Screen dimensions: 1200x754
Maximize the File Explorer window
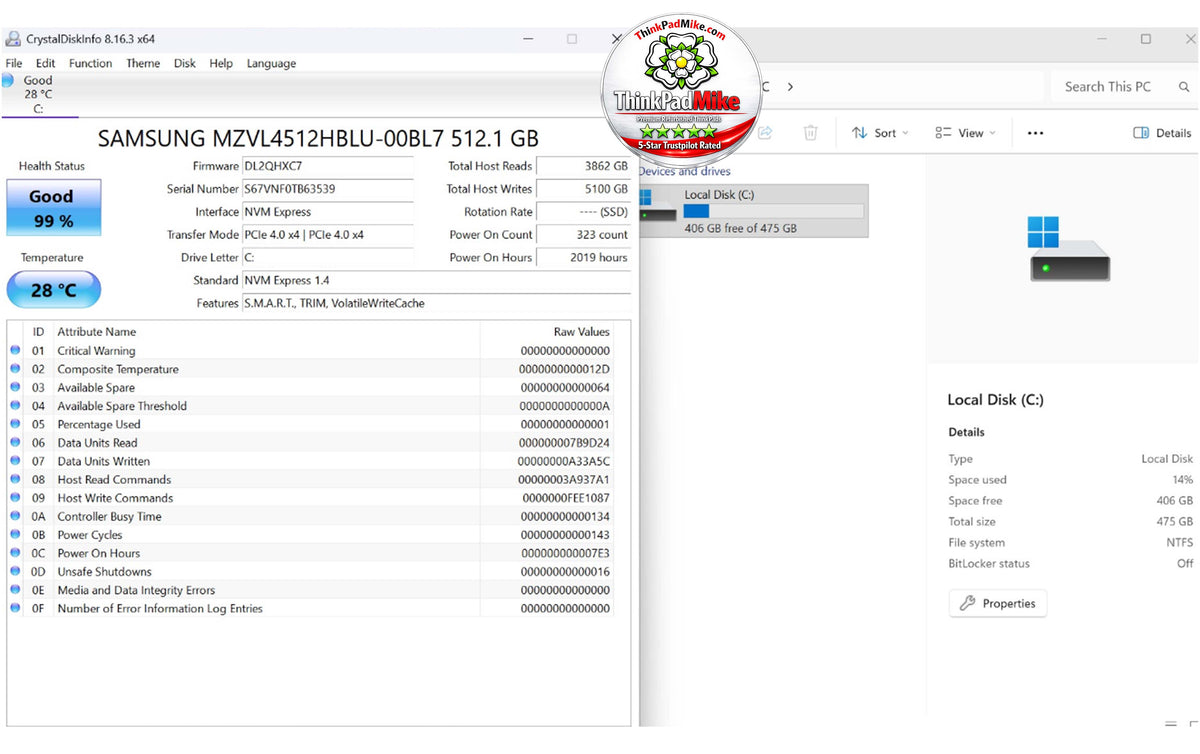1146,39
